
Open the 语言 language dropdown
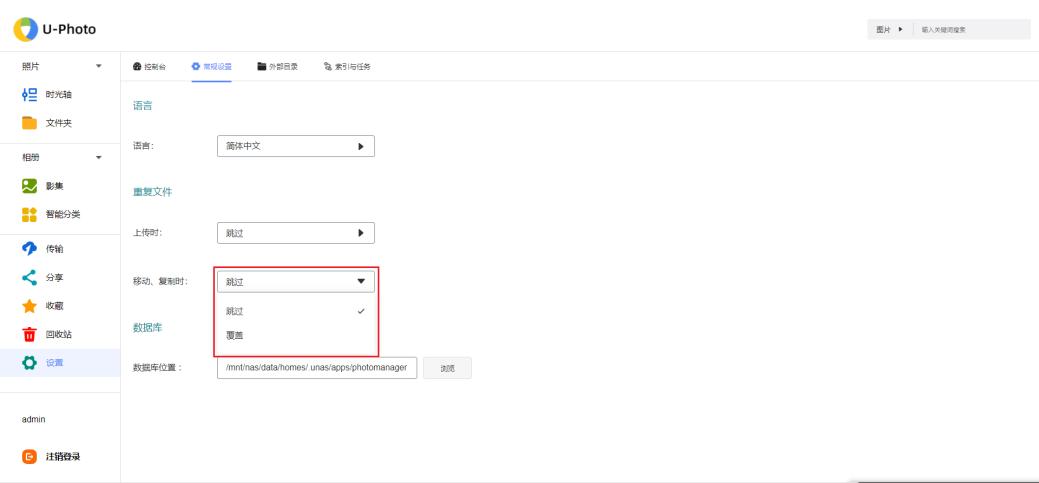pos(295,146)
